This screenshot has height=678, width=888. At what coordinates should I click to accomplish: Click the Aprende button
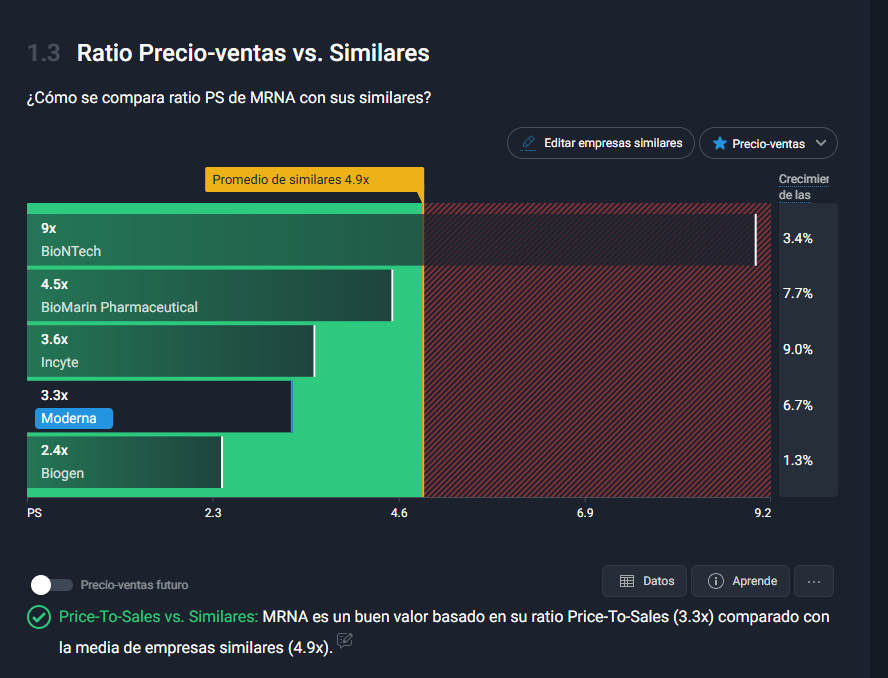[x=740, y=581]
